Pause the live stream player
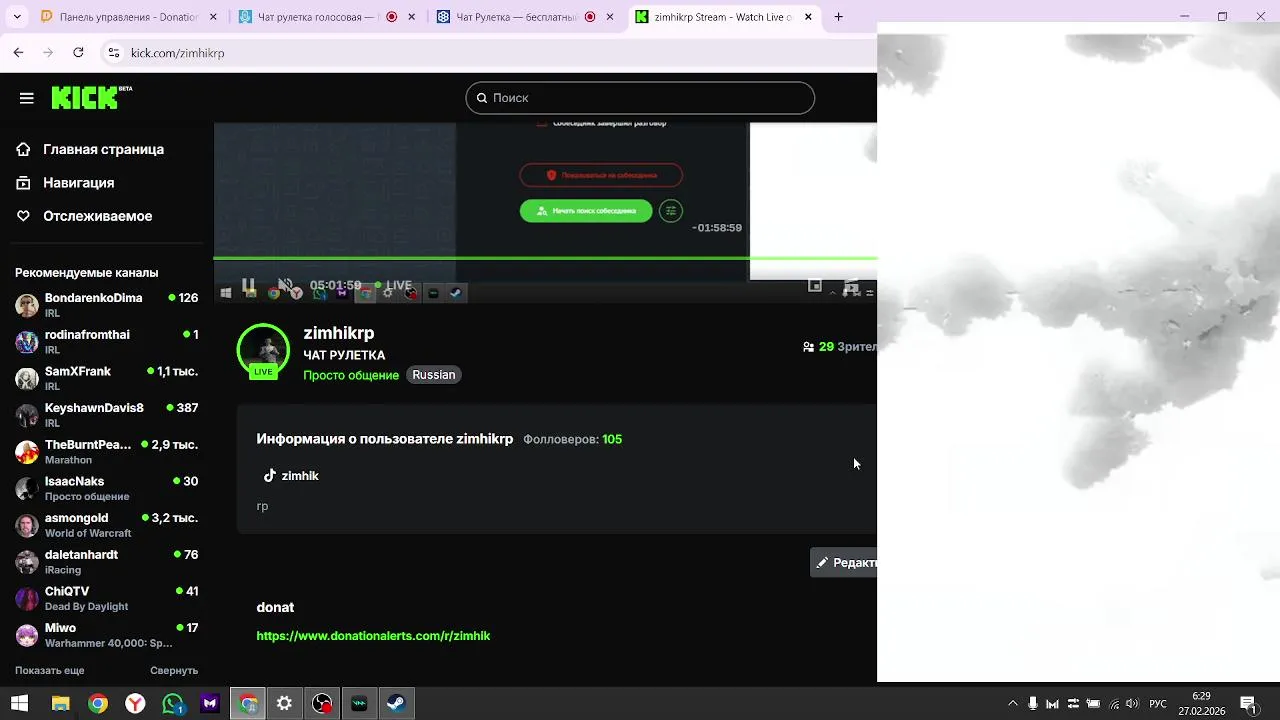Screen dimensions: 1280x720 (x=248, y=286)
